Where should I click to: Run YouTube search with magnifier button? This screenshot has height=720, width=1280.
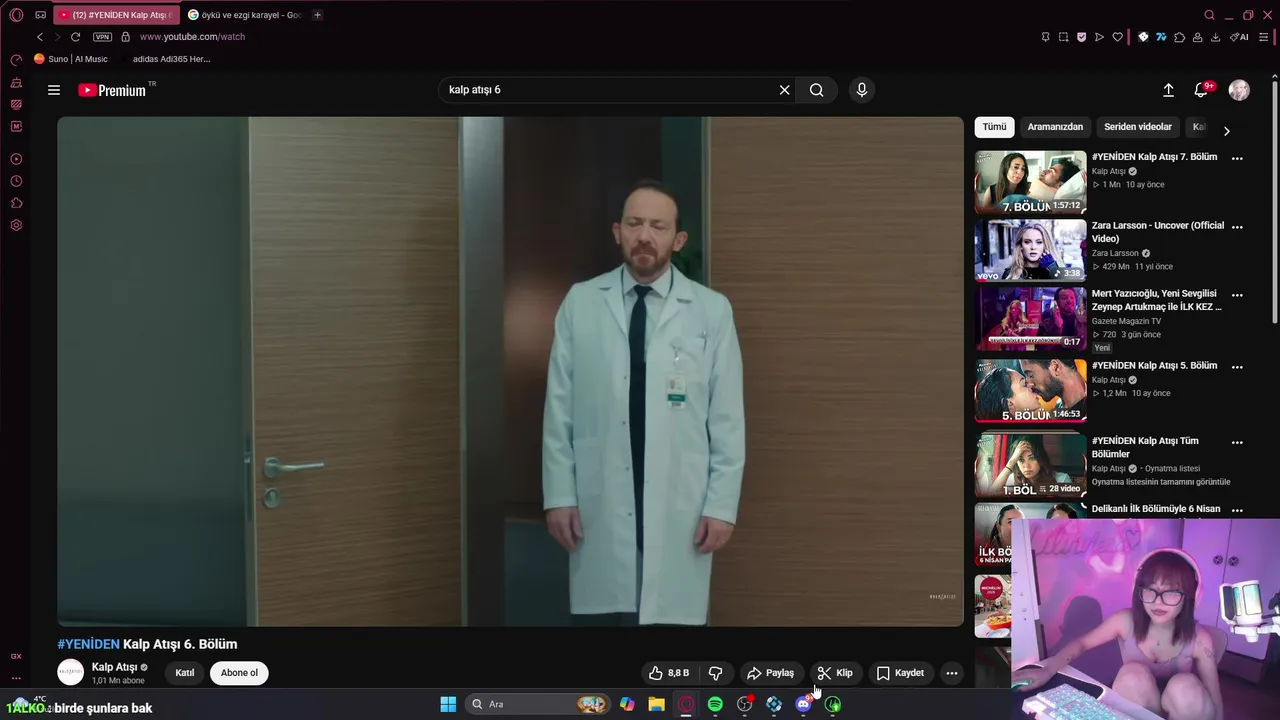(x=817, y=90)
